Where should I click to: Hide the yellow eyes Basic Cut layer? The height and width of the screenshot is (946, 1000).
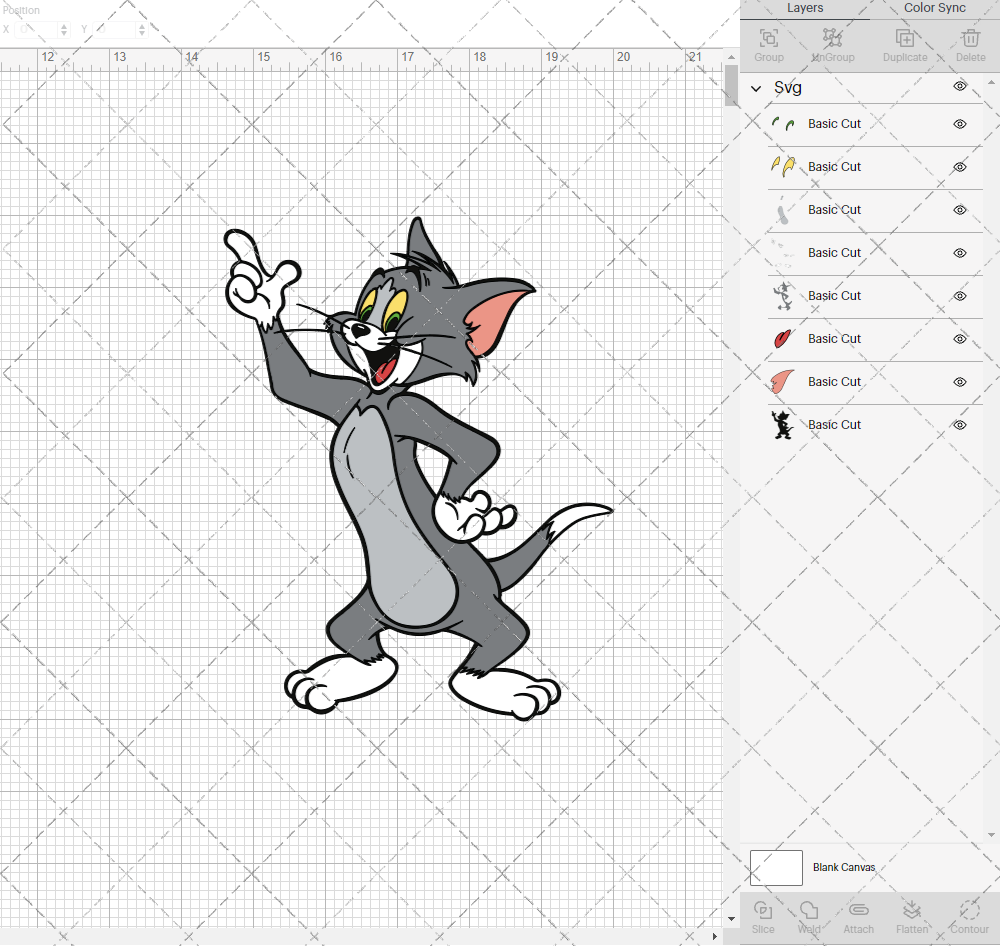(x=960, y=167)
